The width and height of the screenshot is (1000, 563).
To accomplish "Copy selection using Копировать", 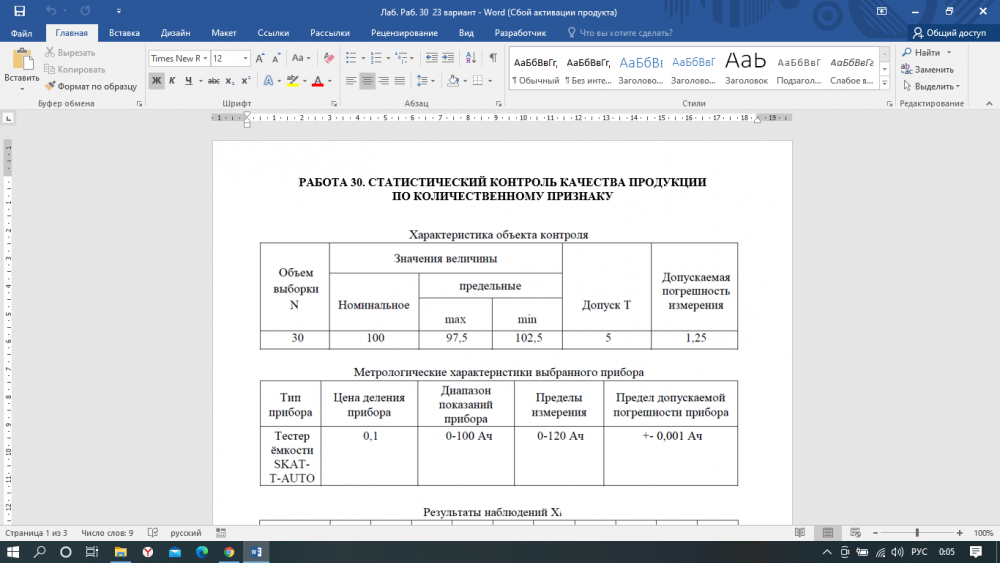I will pos(75,69).
